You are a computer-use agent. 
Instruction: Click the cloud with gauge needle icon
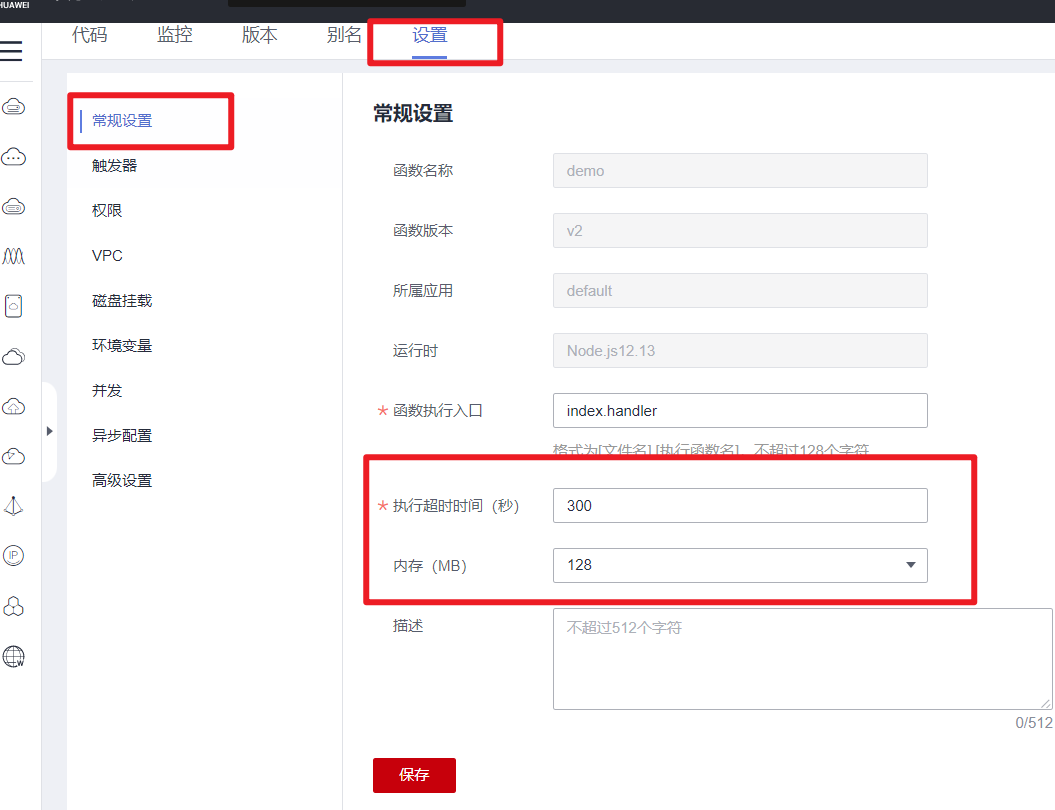[x=13, y=456]
